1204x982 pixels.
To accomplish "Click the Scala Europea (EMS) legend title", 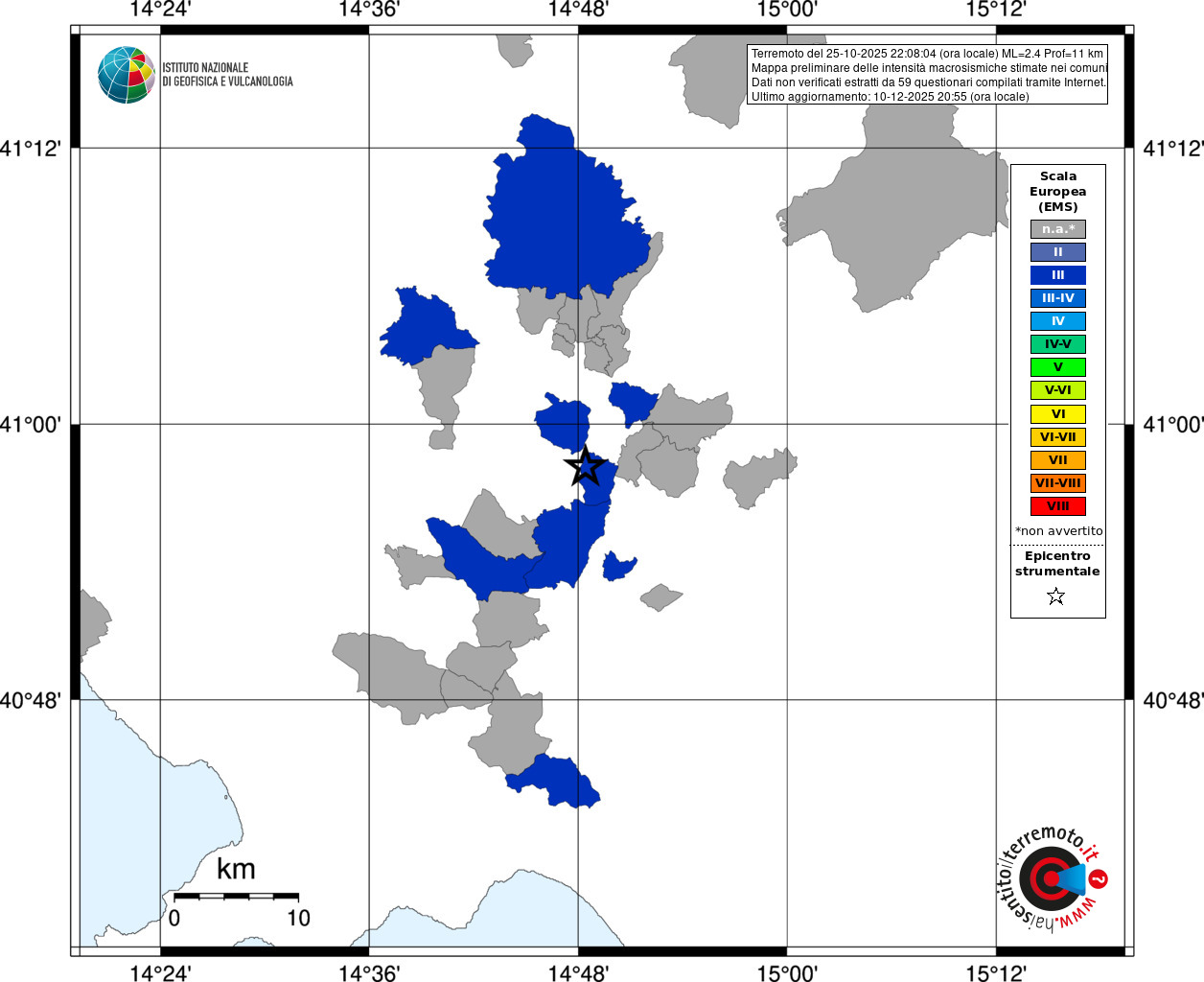I will pos(1058,192).
